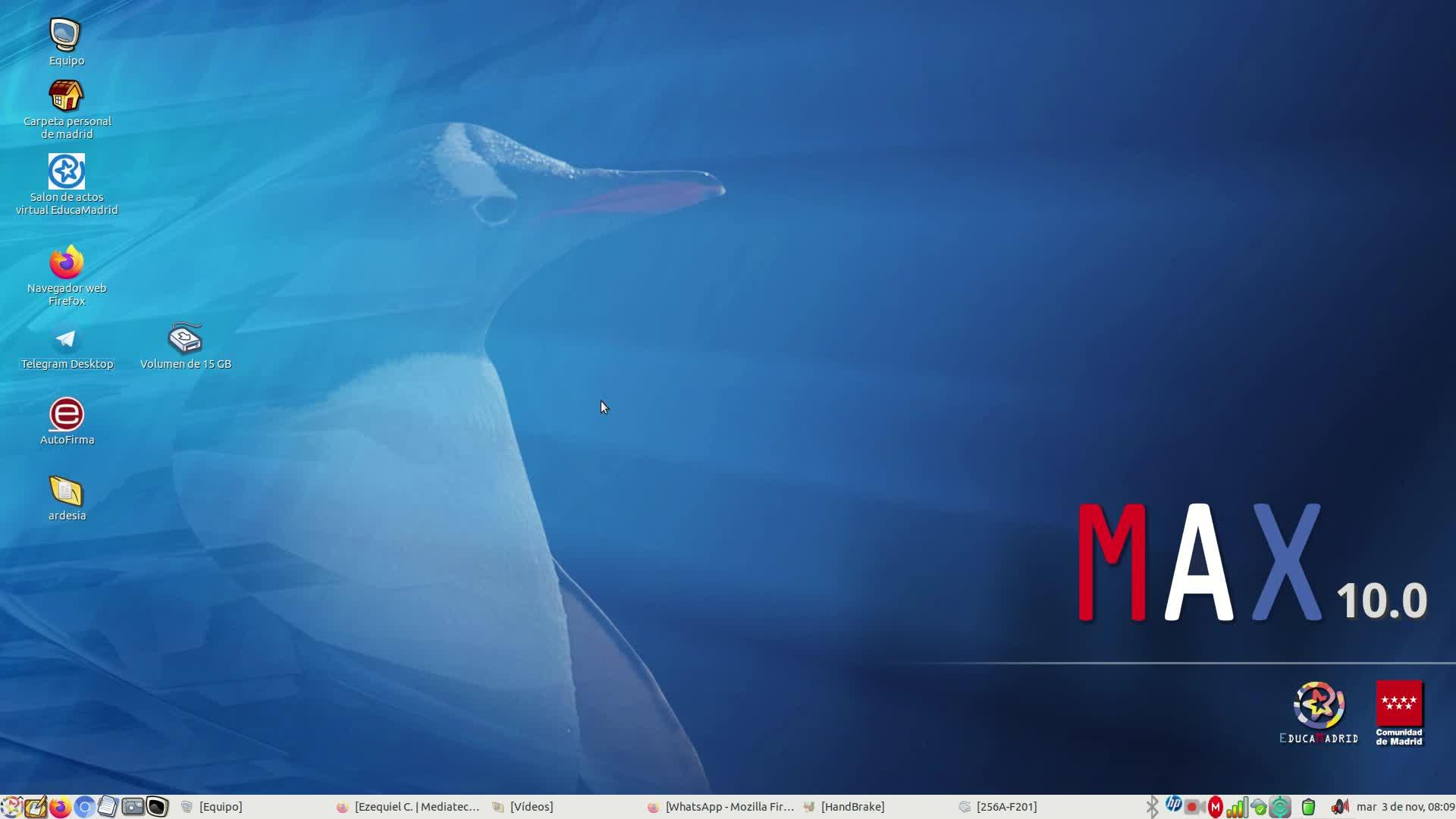
Task: Open the clock showing mar 3 de nov, 08:09
Action: pos(1405,807)
